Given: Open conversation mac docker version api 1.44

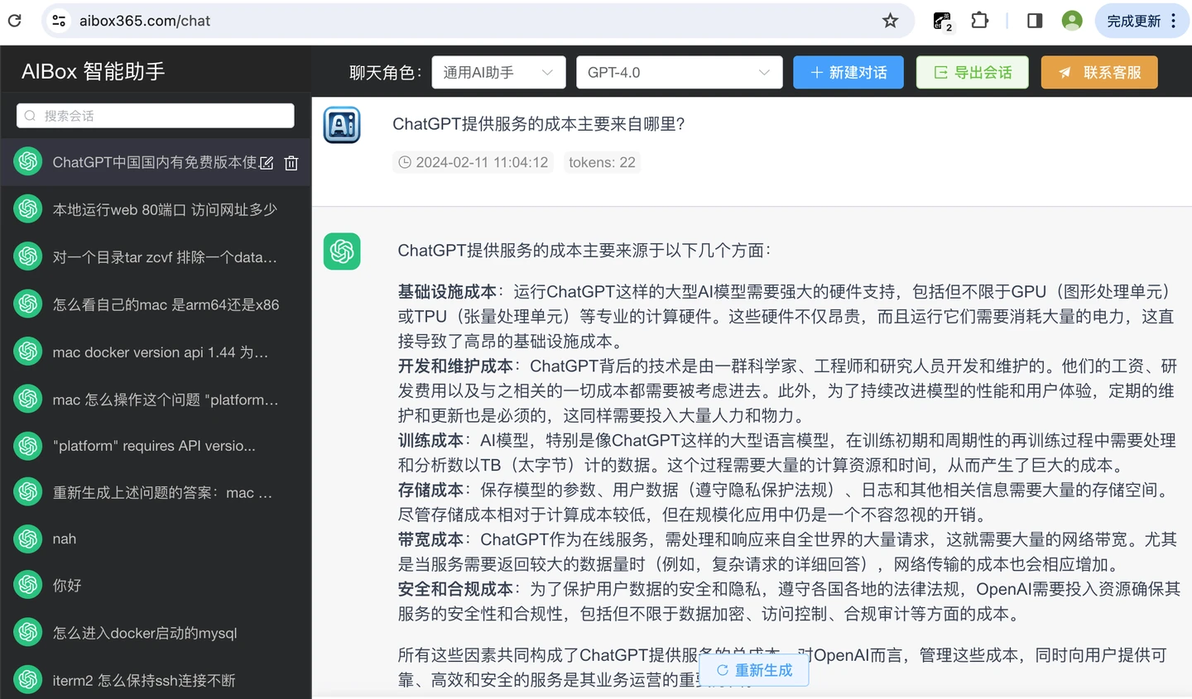Looking at the screenshot, I should pyautogui.click(x=156, y=351).
